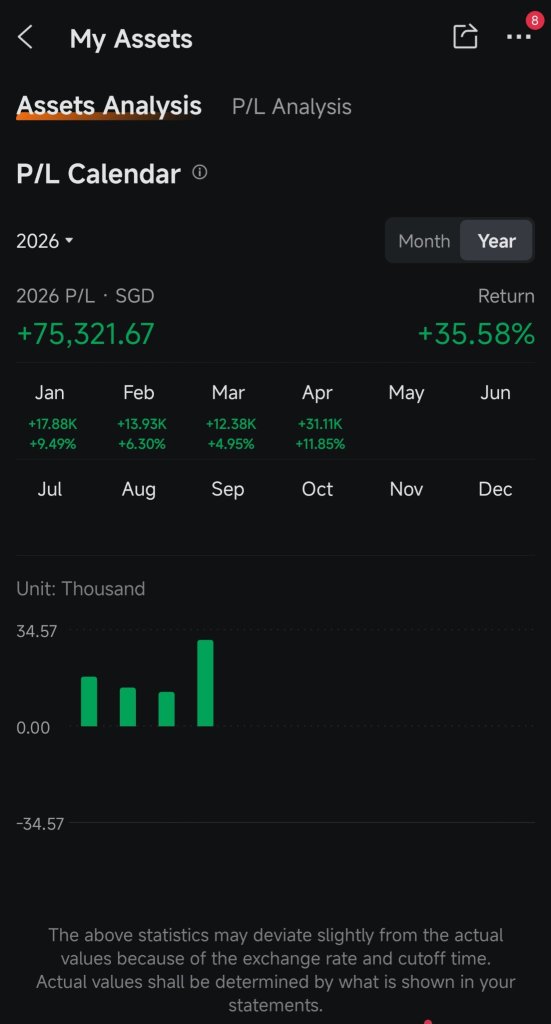Viewport: 551px width, 1024px height.
Task: Open the three-dot more menu
Action: click(518, 37)
